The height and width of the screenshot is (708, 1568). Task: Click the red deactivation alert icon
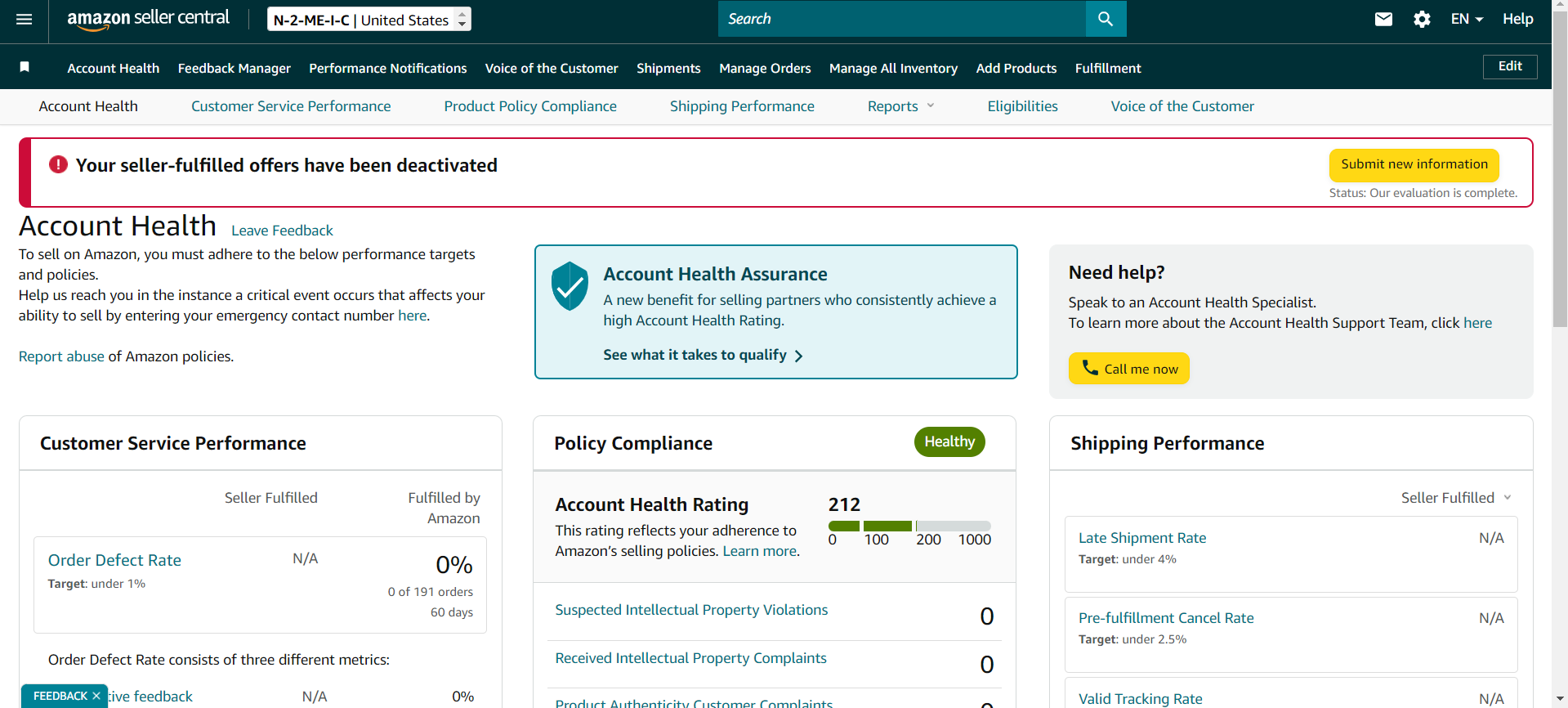[x=58, y=164]
